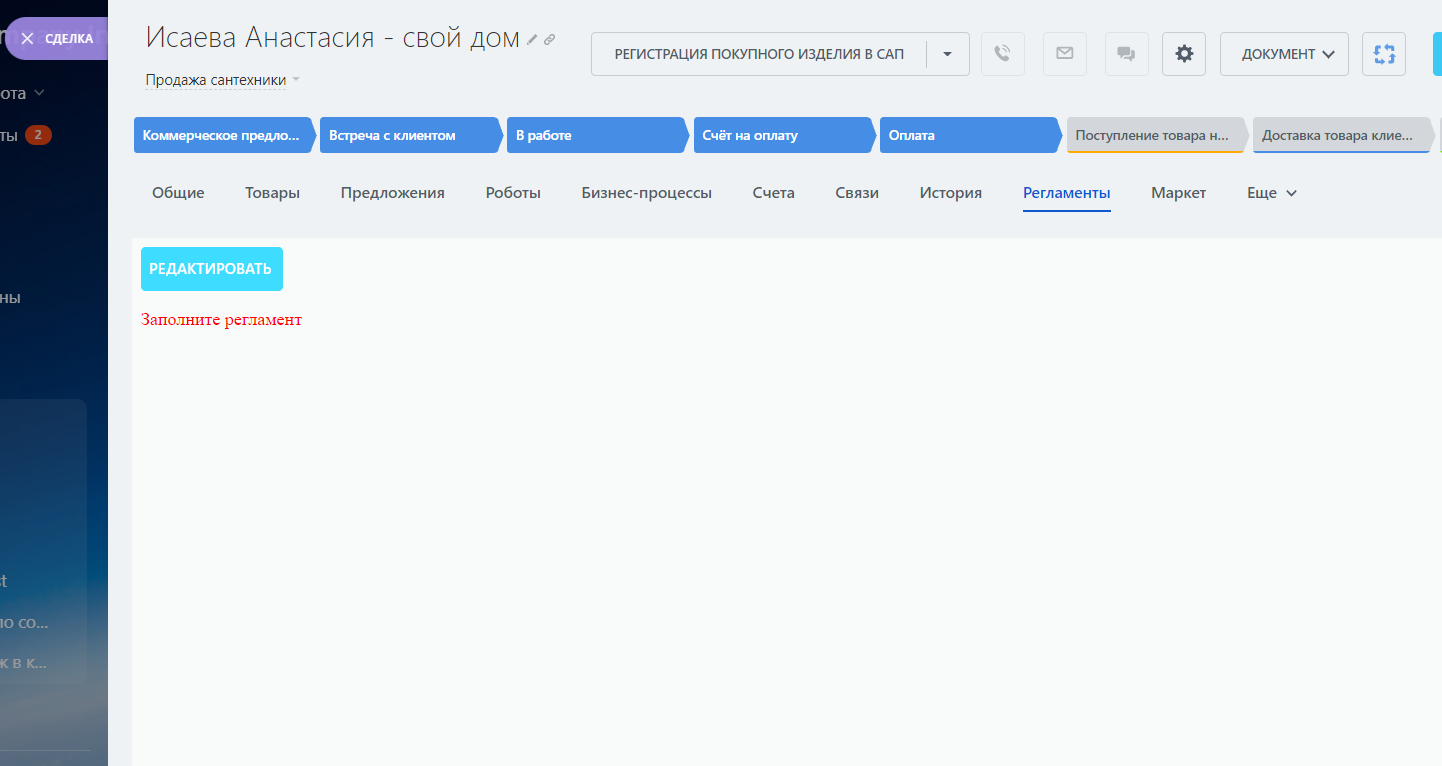Click the pencil icon to edit deal title
Screen dimensions: 1442x766
point(532,40)
